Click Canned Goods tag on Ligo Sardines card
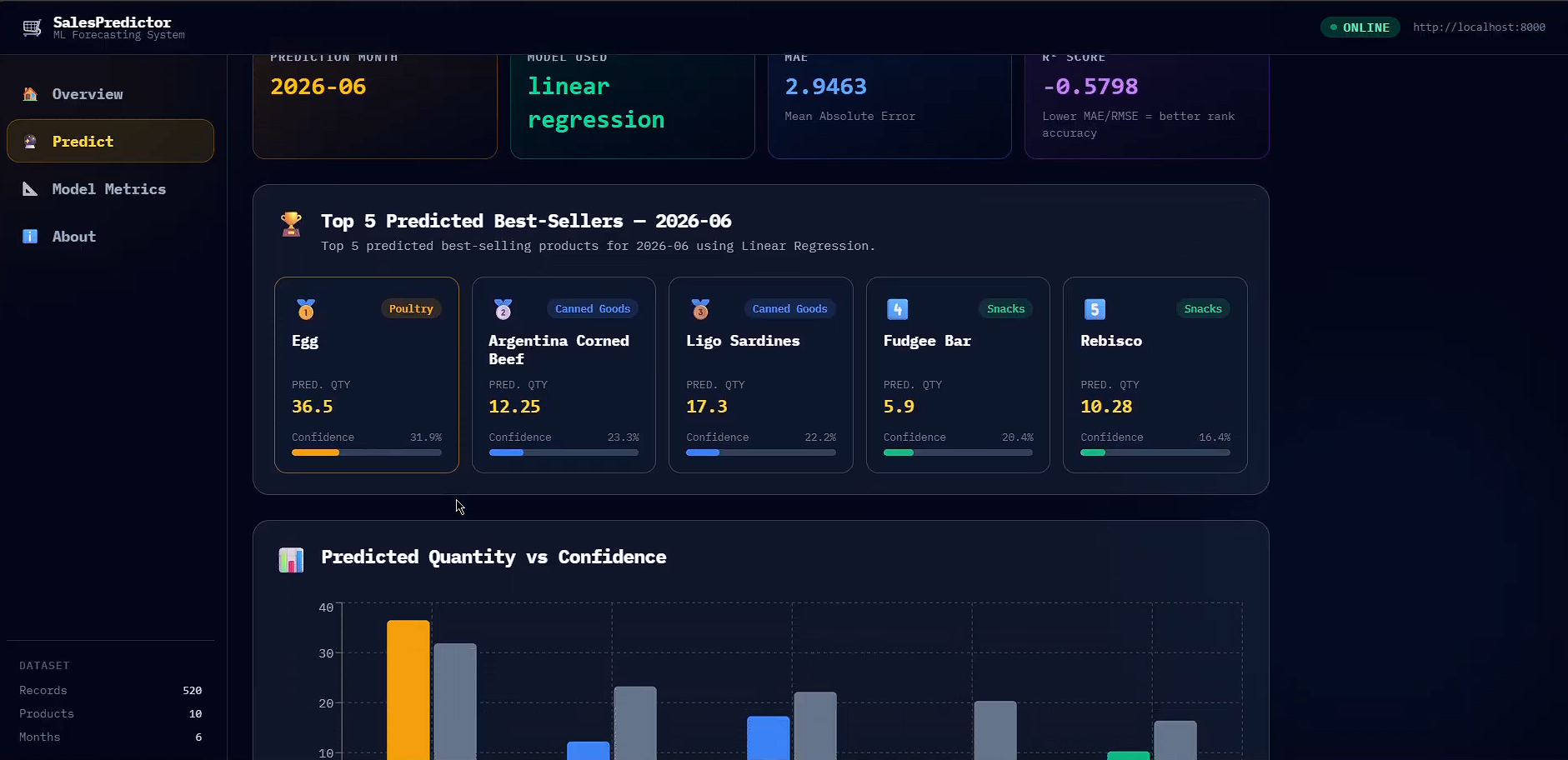 [789, 309]
